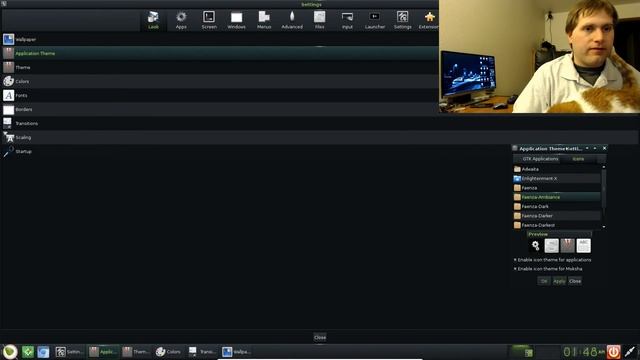Launch the blue browser taskbar icon
This screenshot has width=640, height=360.
43,351
